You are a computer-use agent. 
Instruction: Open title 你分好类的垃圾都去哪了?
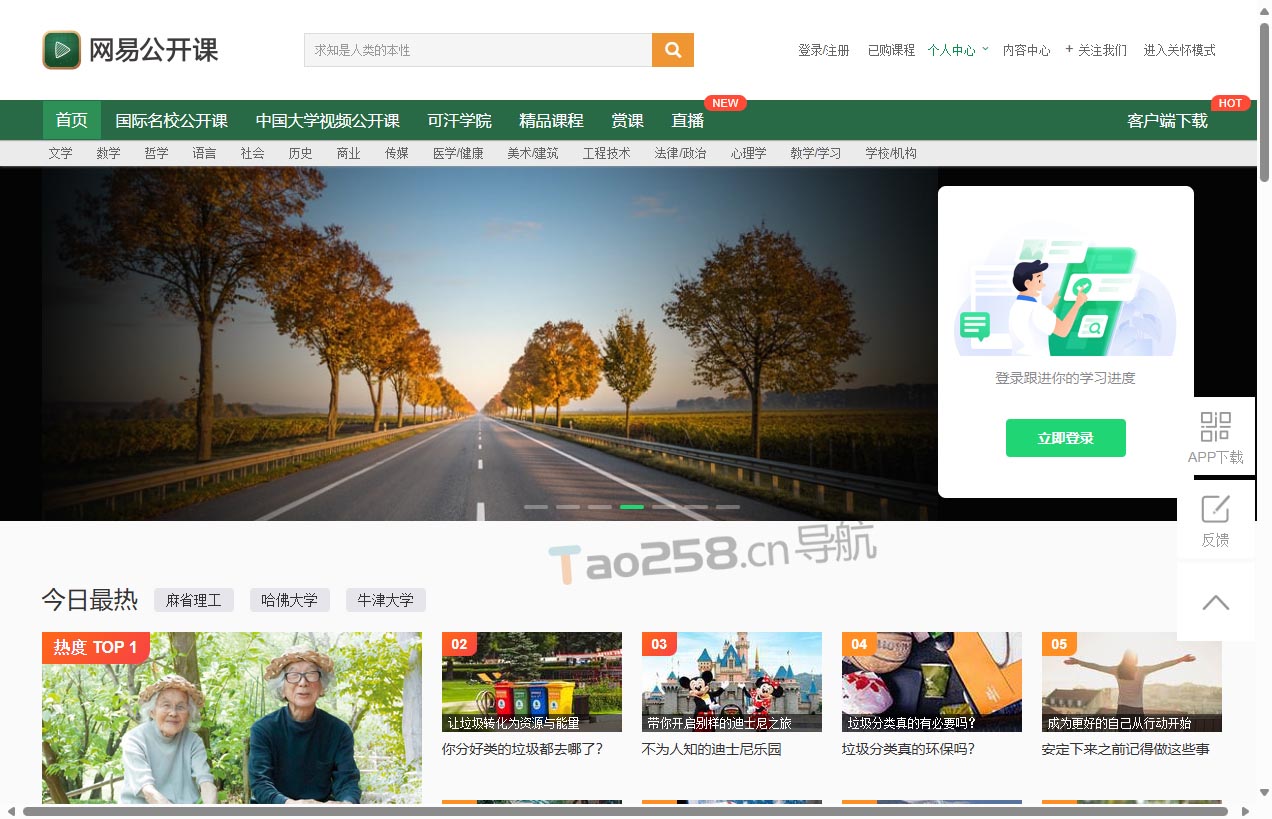(x=523, y=749)
